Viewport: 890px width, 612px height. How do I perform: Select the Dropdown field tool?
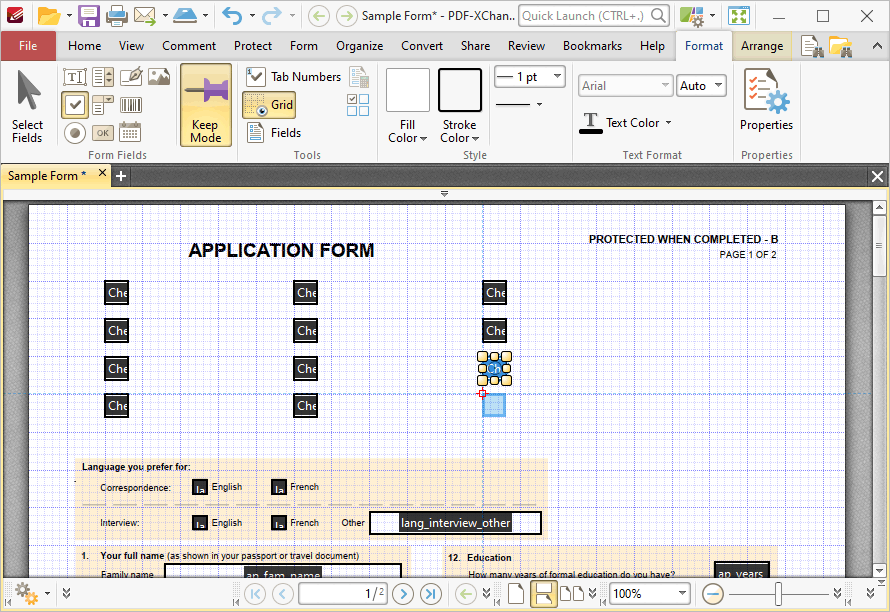[103, 104]
